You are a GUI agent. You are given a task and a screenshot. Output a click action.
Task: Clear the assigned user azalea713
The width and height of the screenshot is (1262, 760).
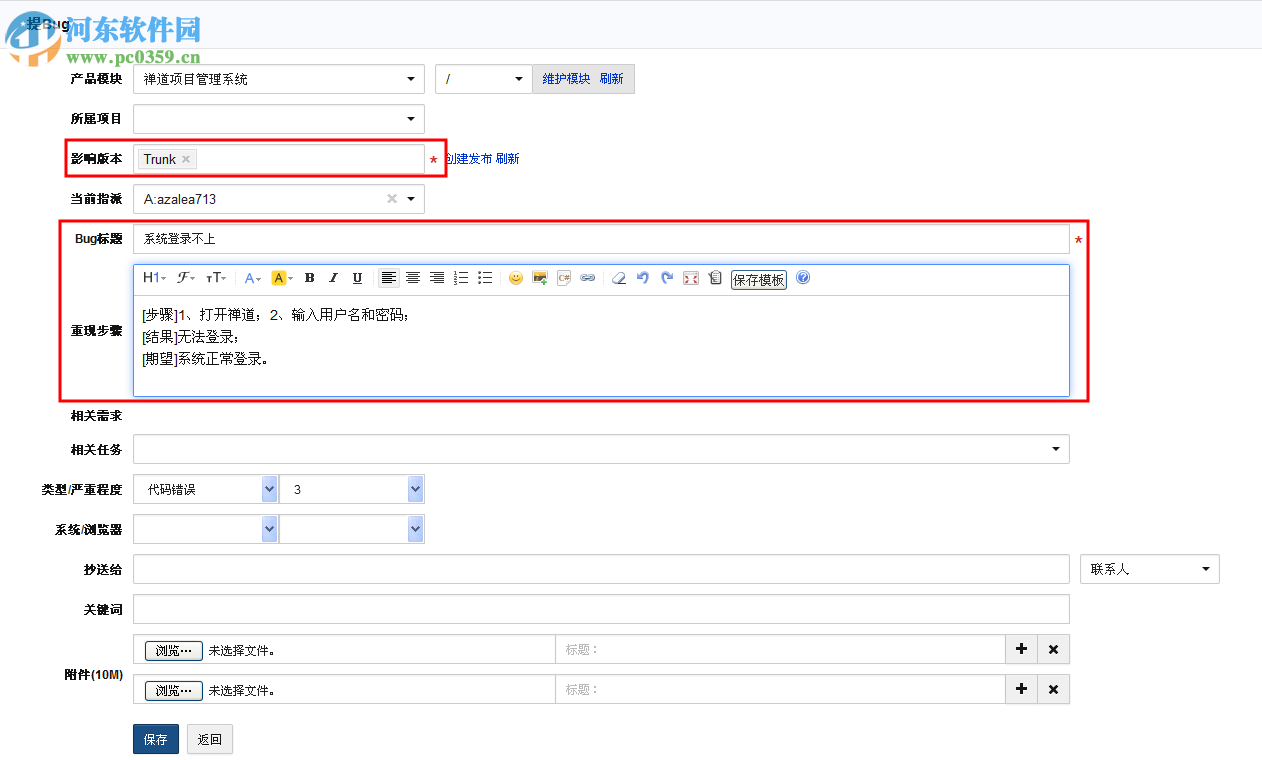(392, 199)
